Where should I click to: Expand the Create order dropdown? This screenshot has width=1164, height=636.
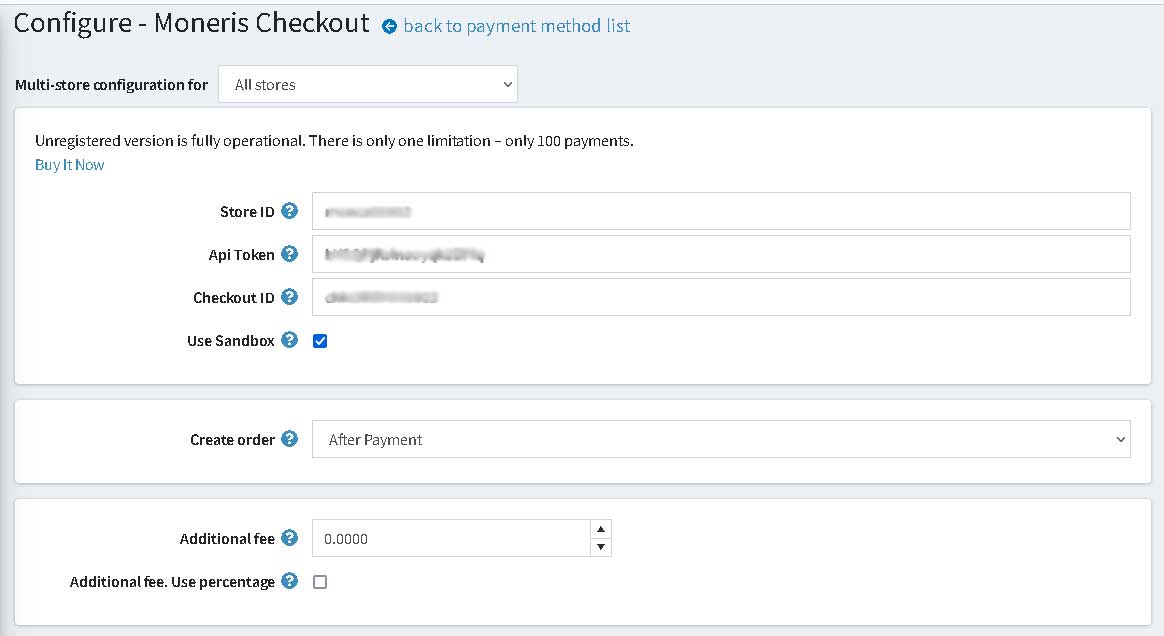[721, 439]
